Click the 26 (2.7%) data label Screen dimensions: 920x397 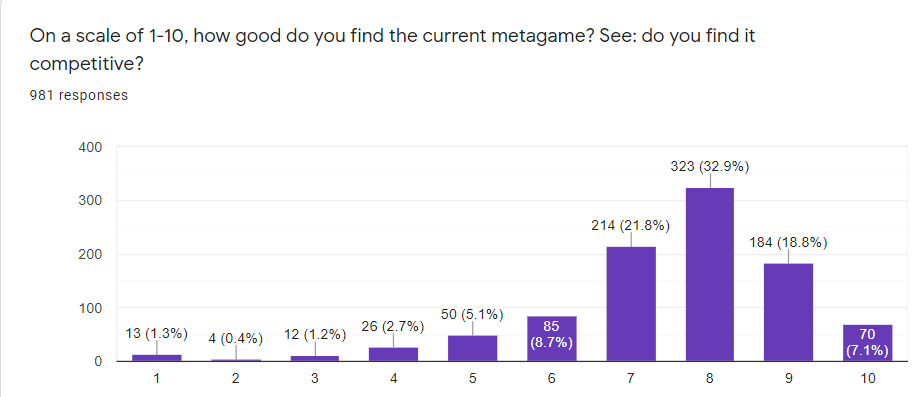click(393, 327)
